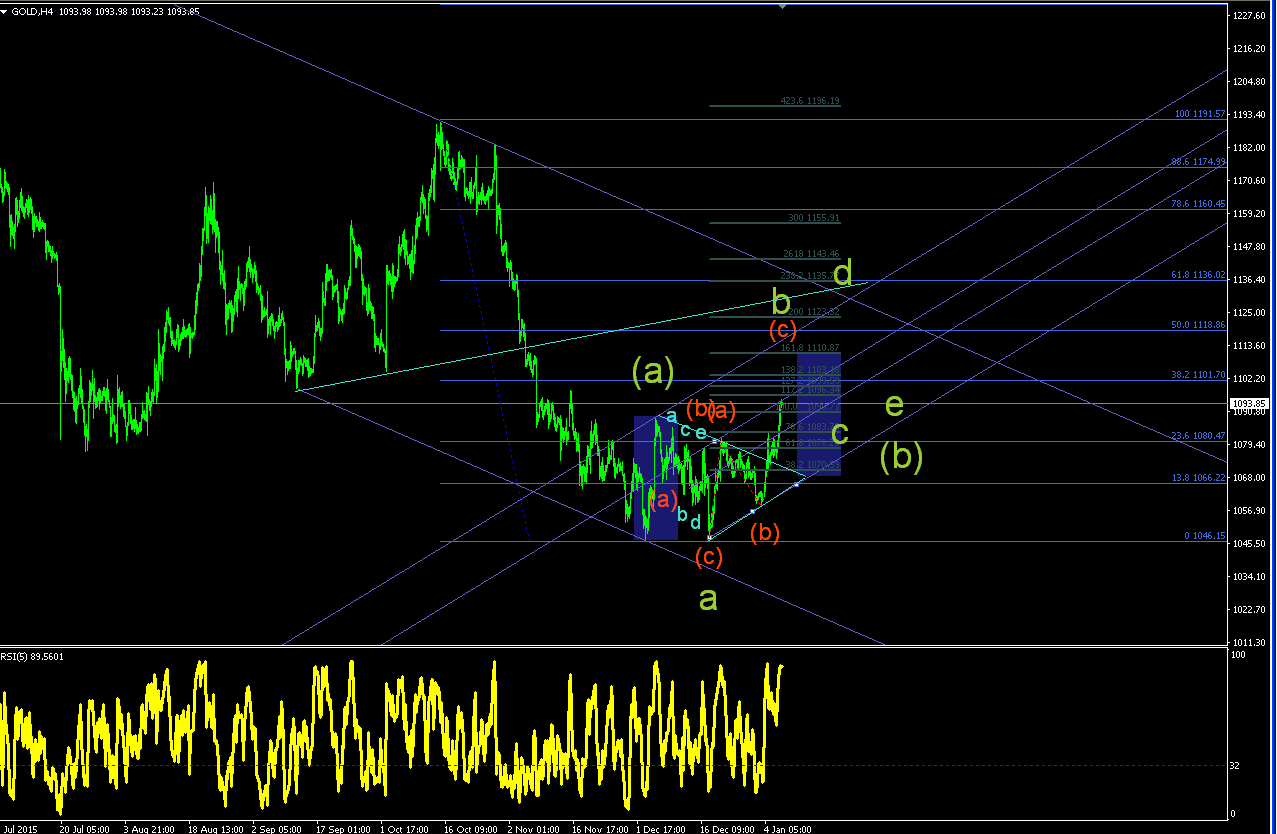1277x834 pixels.
Task: Click the 17 Sep 01:00 date label
Action: (x=343, y=829)
